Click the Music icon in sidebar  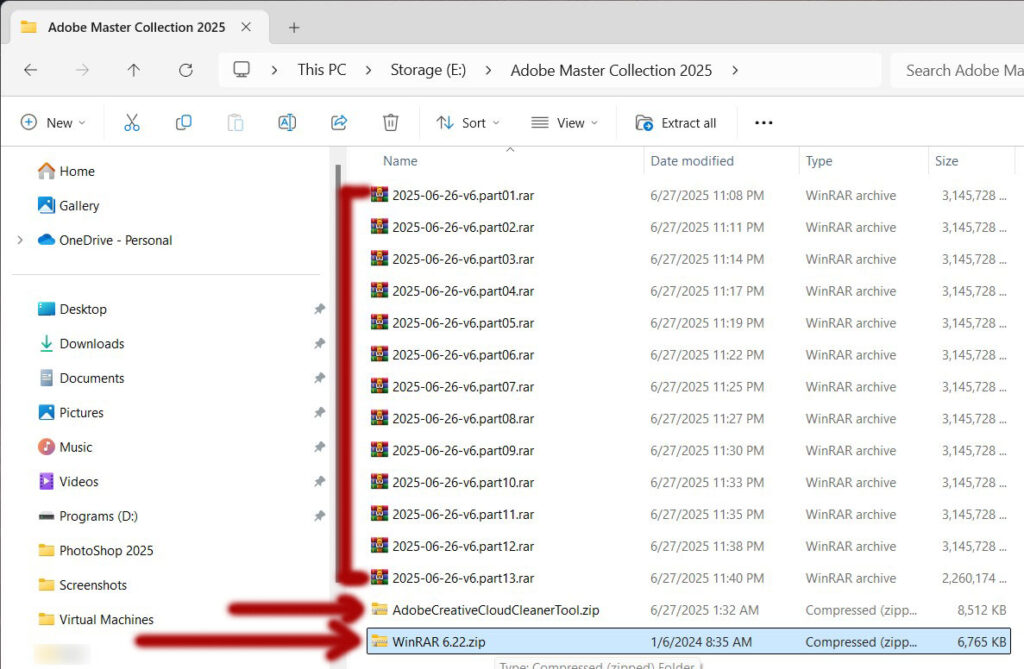tap(46, 447)
